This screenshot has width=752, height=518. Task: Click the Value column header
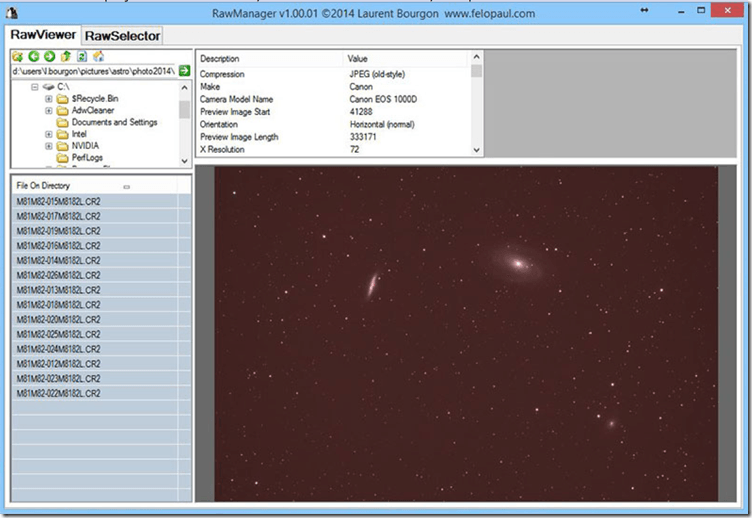[x=407, y=59]
